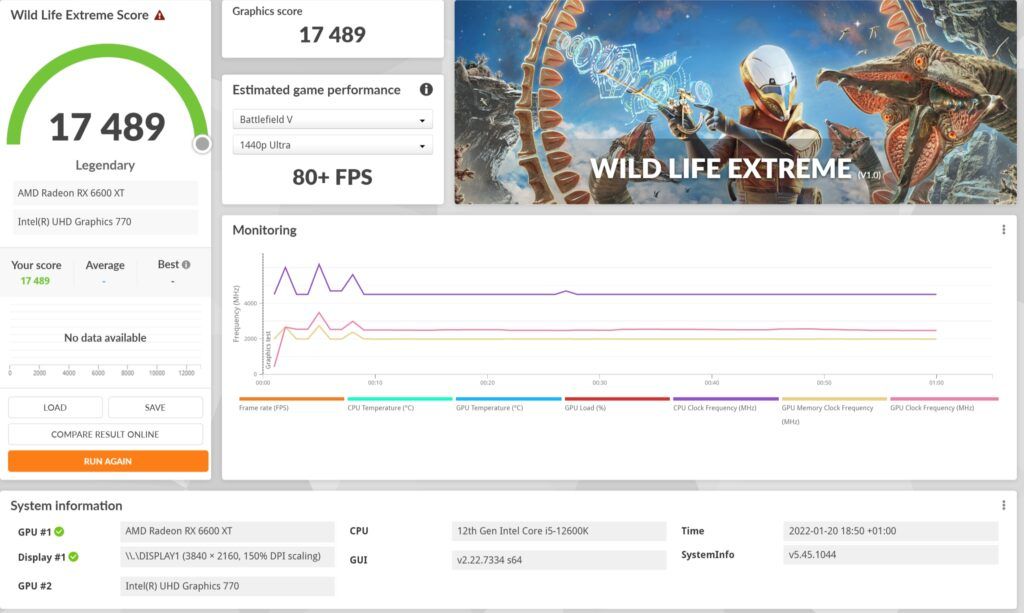Viewport: 1024px width, 613px height.
Task: Open the Monitoring panel three-dot menu
Action: [1004, 230]
